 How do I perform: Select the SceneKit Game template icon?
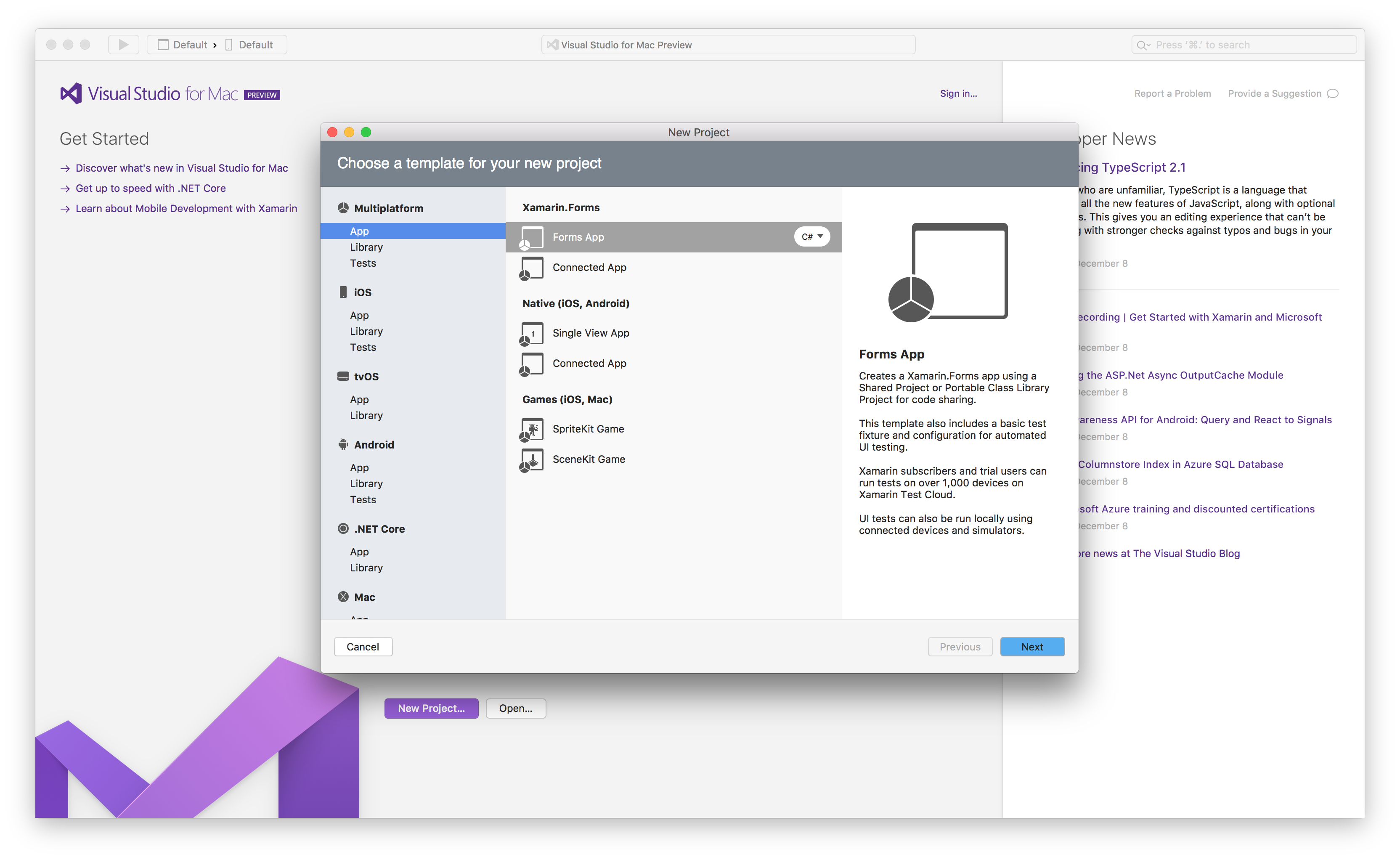click(x=531, y=459)
